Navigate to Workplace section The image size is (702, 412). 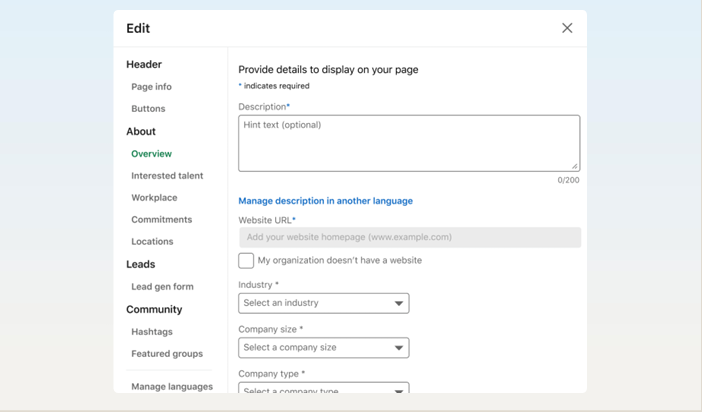coord(154,198)
